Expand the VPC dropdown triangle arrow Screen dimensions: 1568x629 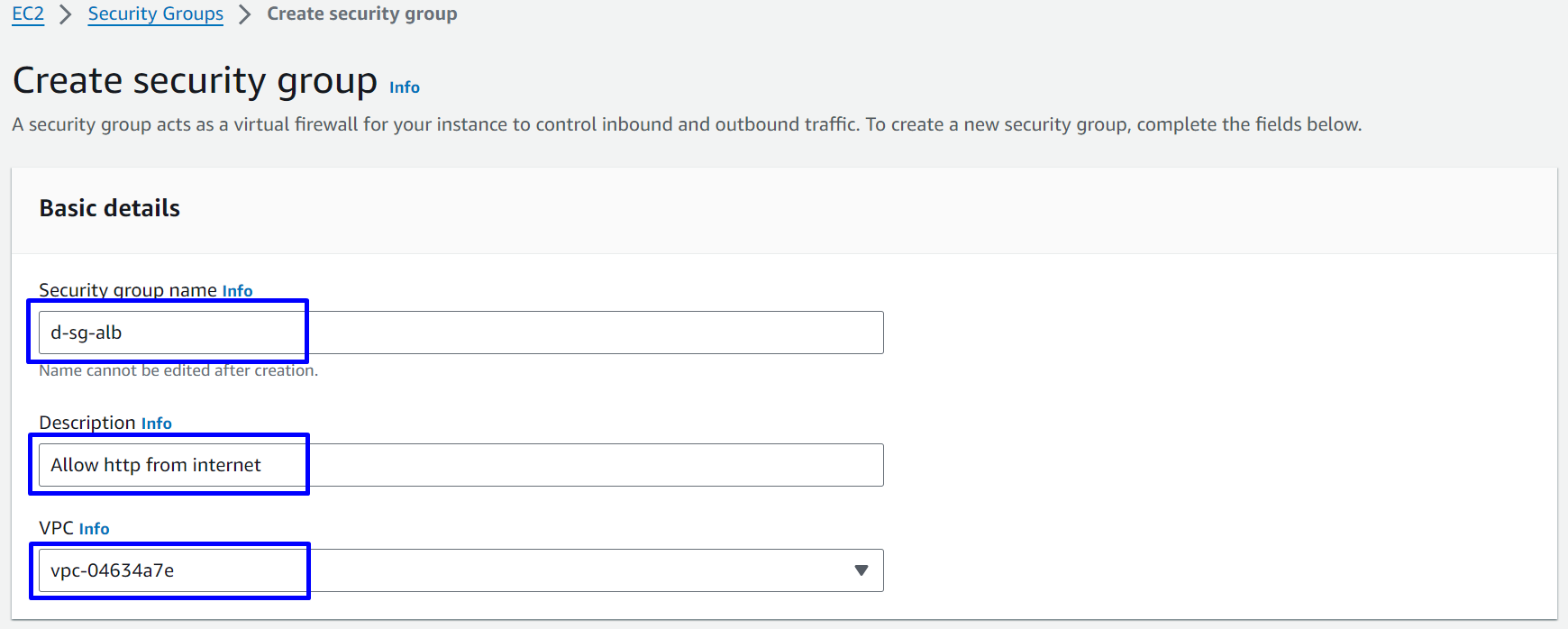(x=861, y=570)
